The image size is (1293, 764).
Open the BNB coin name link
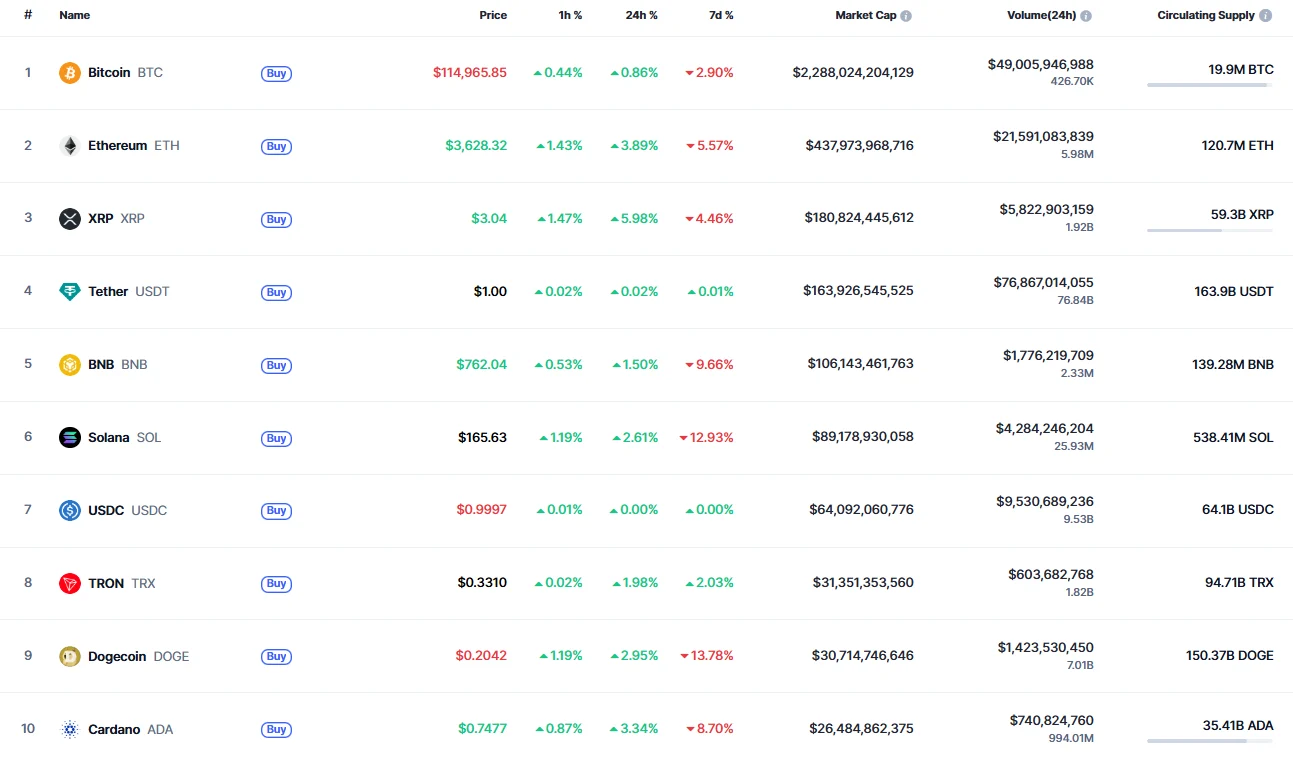[102, 364]
